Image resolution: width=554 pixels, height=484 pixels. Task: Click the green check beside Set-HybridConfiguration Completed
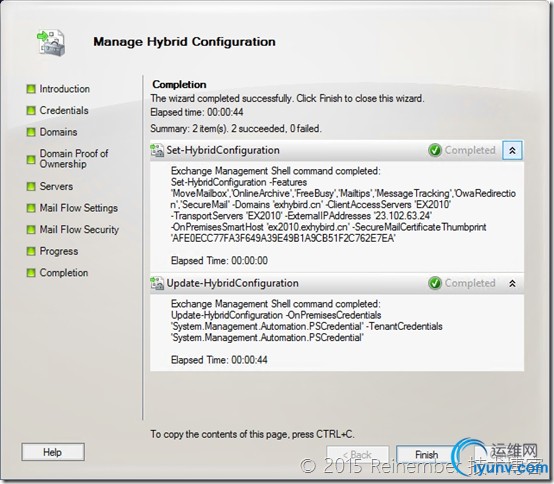pyautogui.click(x=435, y=150)
